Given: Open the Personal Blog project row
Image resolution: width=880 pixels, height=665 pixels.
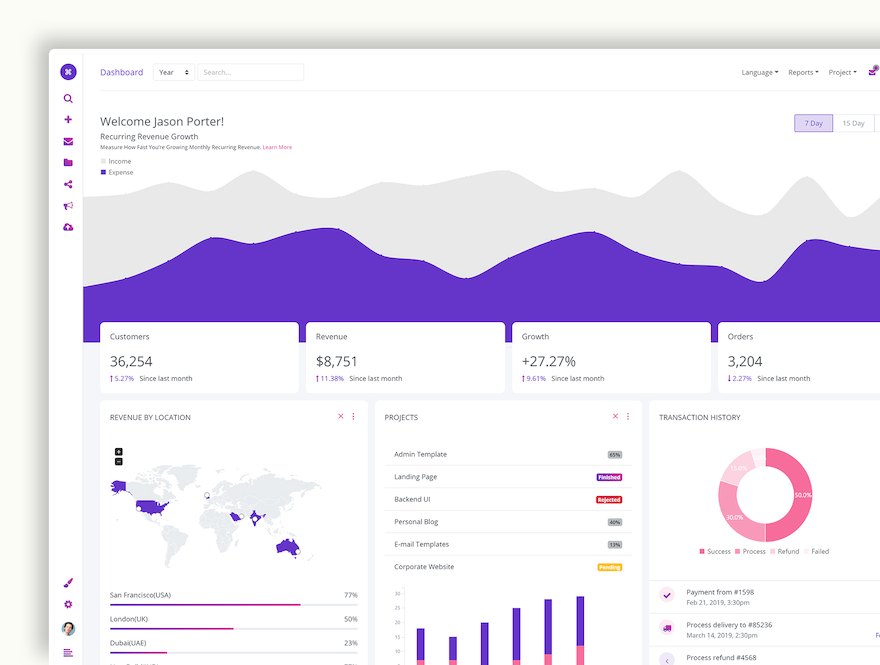Looking at the screenshot, I should [x=508, y=522].
